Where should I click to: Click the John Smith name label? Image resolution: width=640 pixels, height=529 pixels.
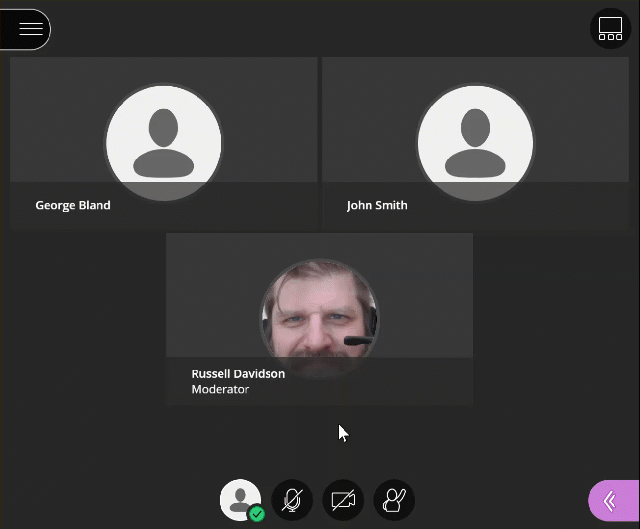coord(377,205)
